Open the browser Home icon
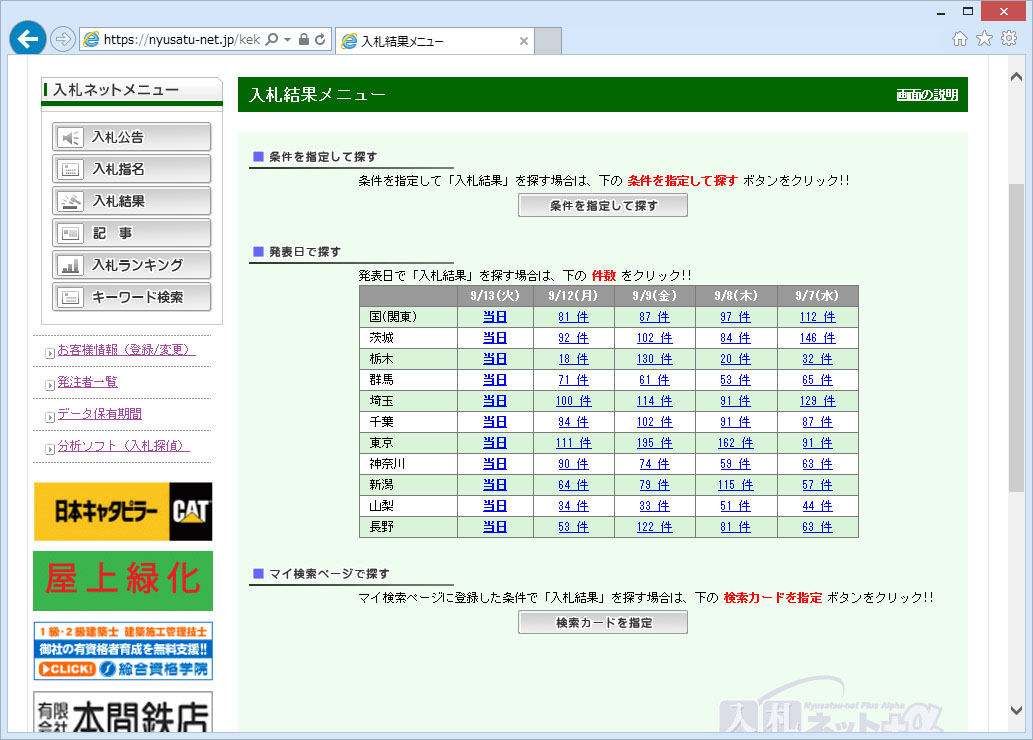This screenshot has width=1033, height=740. [x=960, y=38]
